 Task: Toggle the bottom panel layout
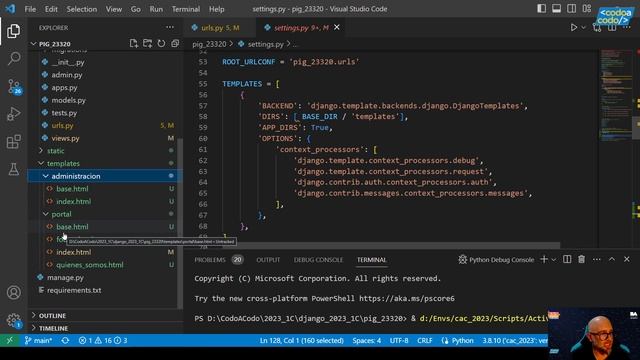tap(556, 9)
